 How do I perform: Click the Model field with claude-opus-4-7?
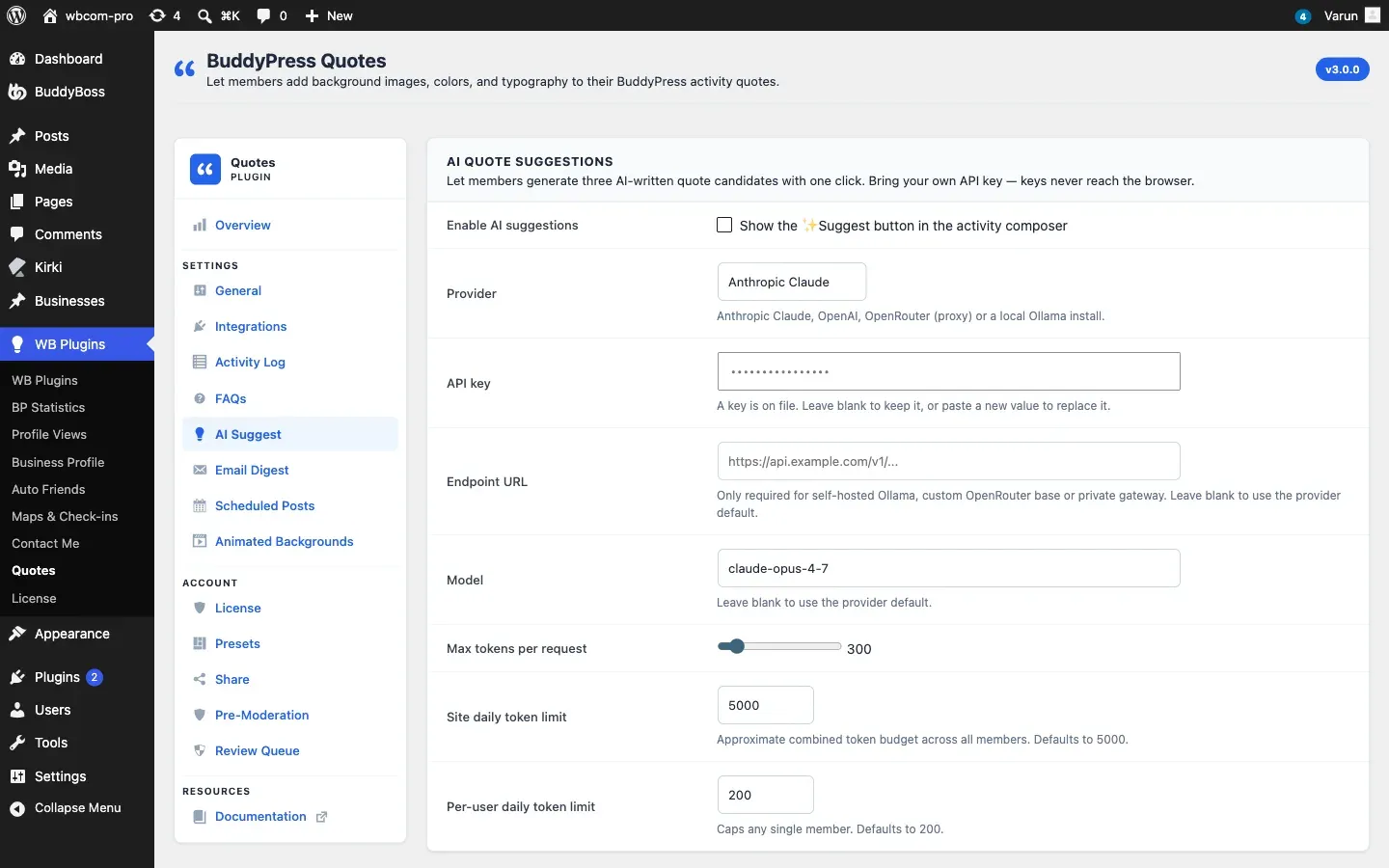click(949, 568)
